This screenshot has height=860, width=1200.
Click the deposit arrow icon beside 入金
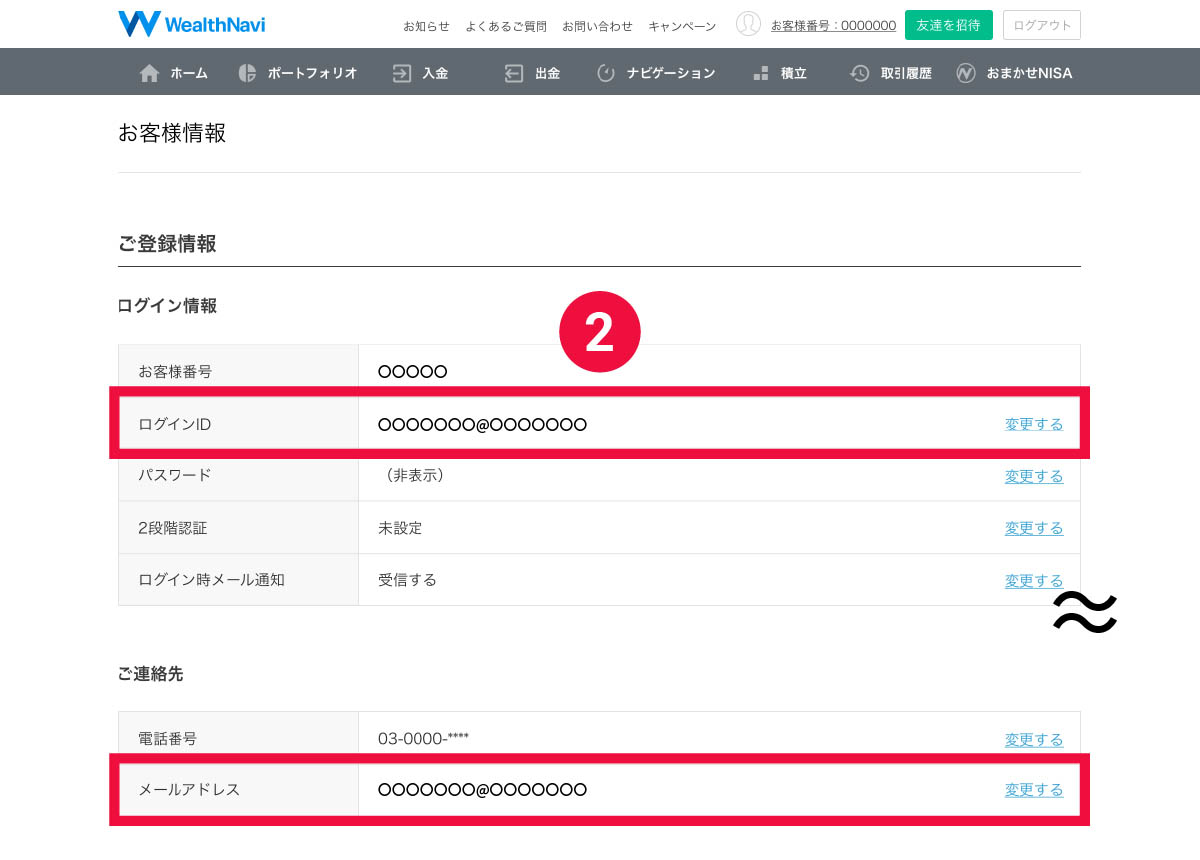click(402, 73)
